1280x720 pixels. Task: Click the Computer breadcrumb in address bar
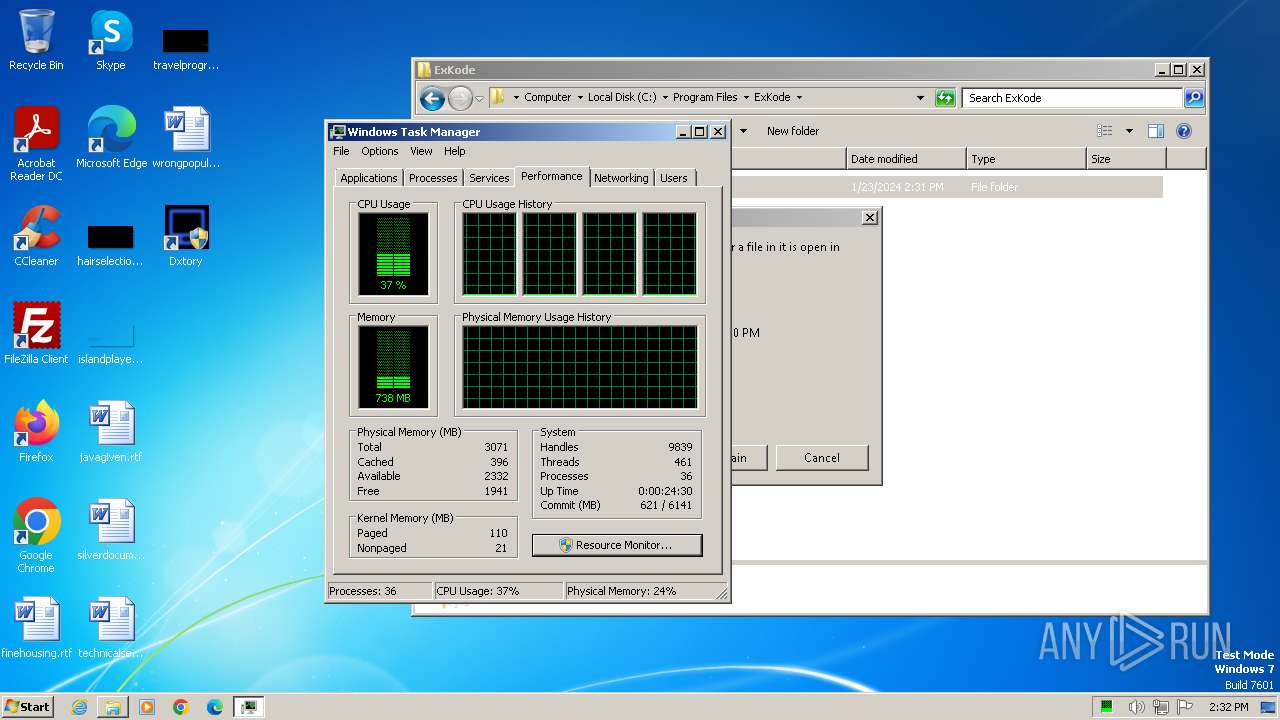click(x=547, y=98)
